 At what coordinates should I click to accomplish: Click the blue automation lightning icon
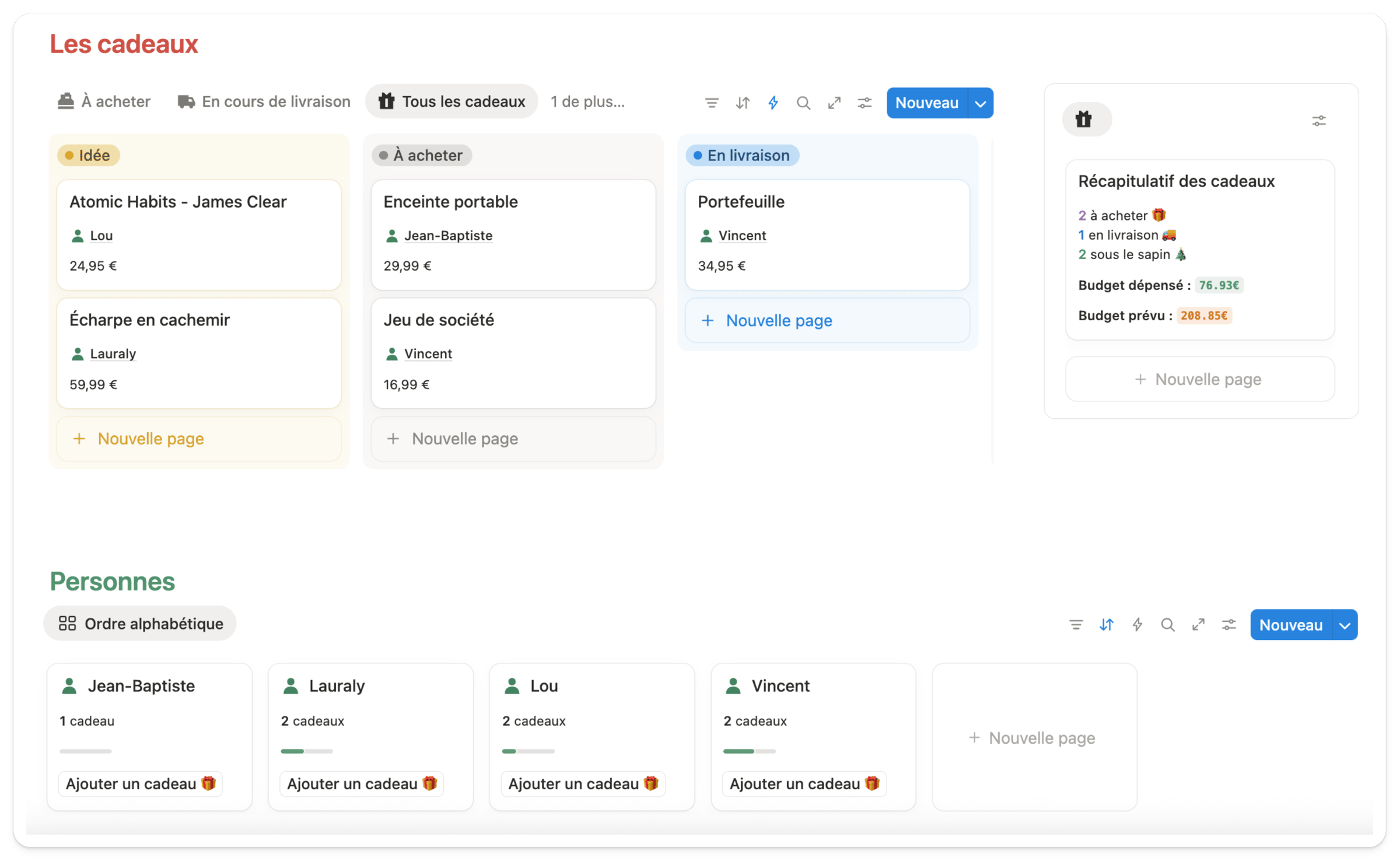point(773,103)
